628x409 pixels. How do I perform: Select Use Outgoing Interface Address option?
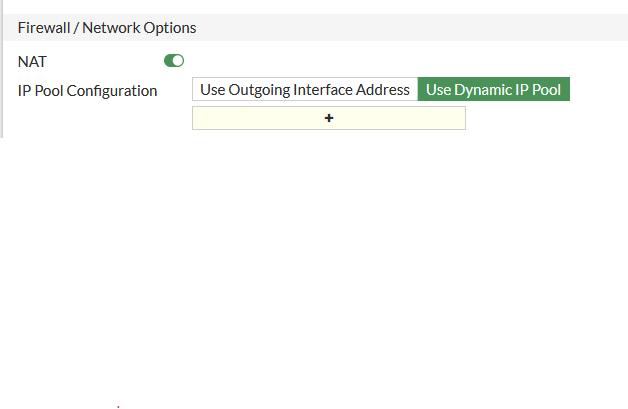tap(305, 90)
